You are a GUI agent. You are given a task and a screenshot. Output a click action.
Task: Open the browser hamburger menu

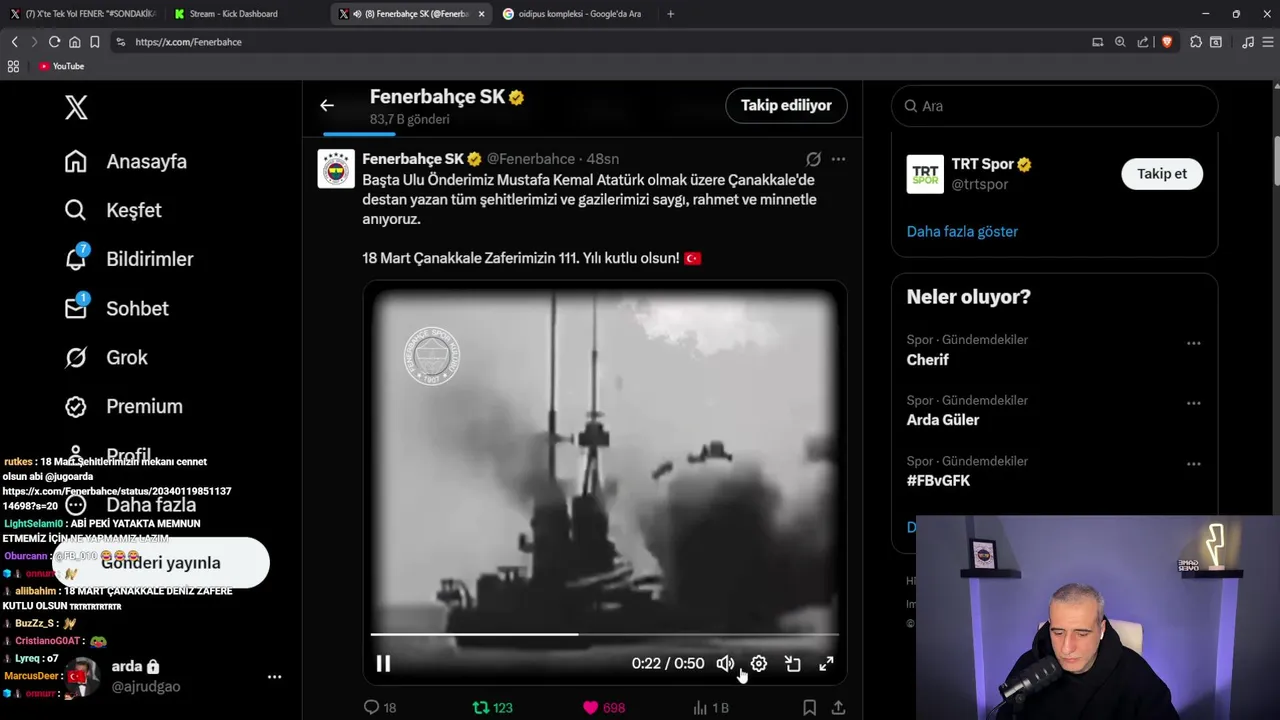click(x=1268, y=42)
